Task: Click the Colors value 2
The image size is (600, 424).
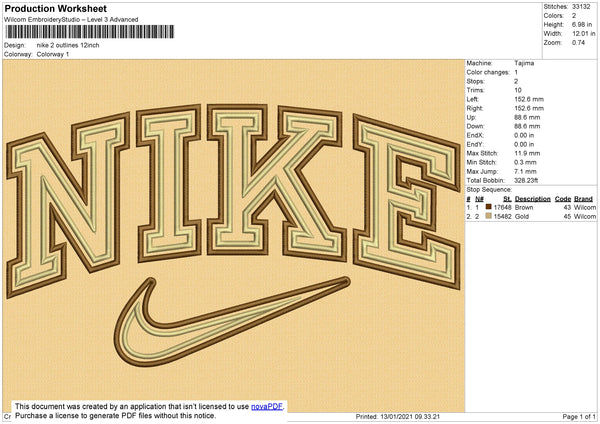Action: coord(574,16)
